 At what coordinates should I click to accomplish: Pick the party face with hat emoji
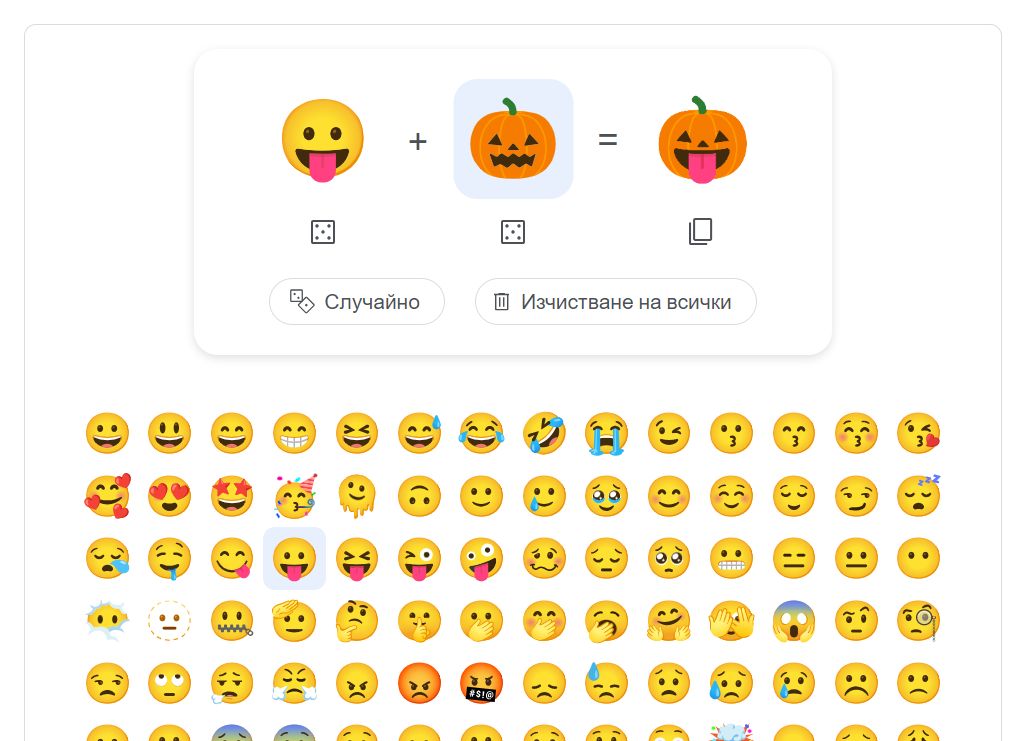coord(295,496)
